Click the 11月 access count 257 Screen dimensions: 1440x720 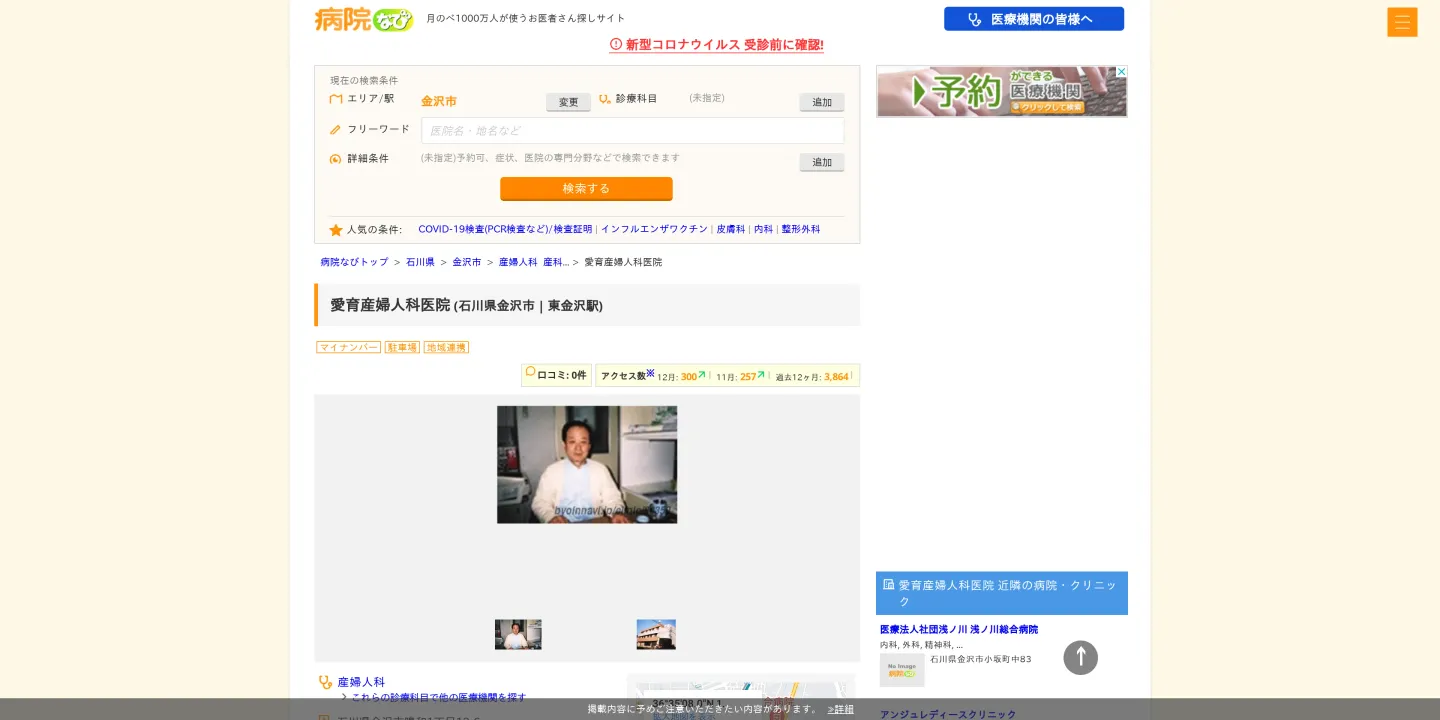pyautogui.click(x=748, y=377)
